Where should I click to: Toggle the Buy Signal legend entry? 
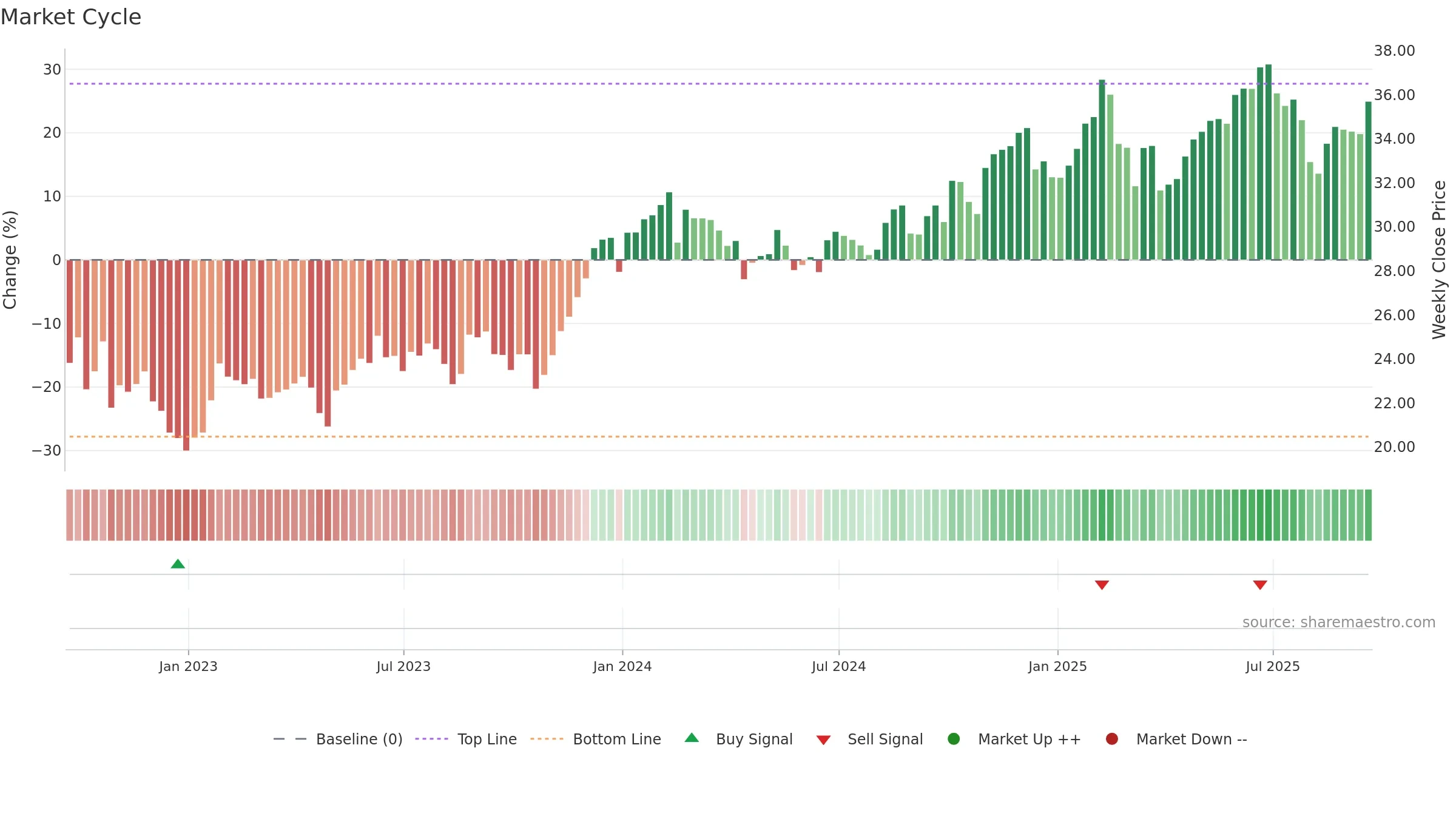738,739
